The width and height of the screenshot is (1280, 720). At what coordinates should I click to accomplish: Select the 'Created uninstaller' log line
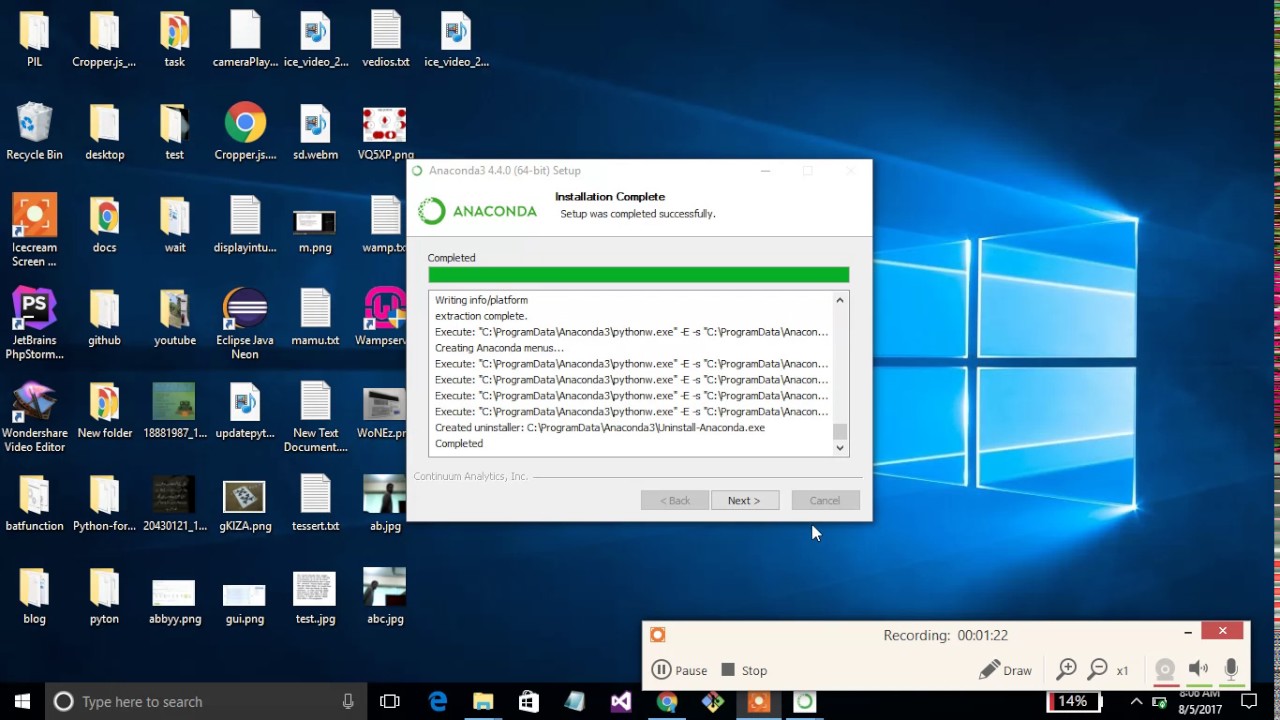[x=600, y=428]
